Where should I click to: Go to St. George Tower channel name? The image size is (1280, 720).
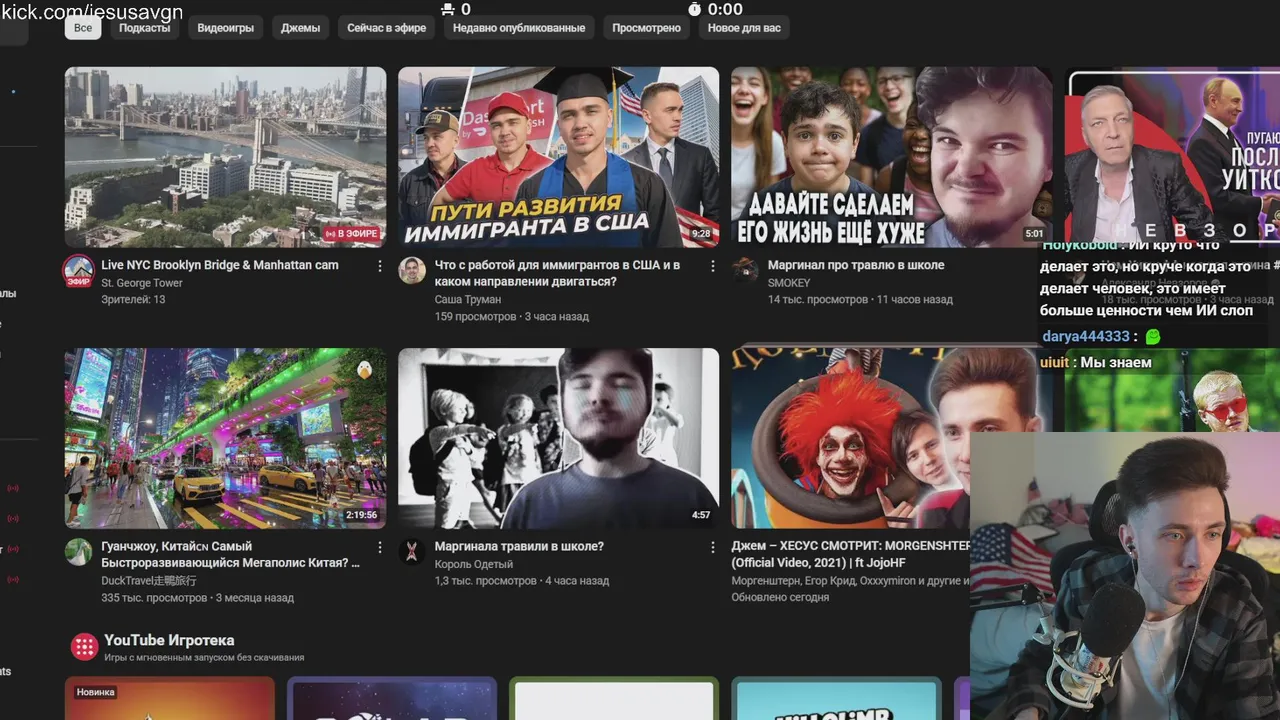coord(142,283)
